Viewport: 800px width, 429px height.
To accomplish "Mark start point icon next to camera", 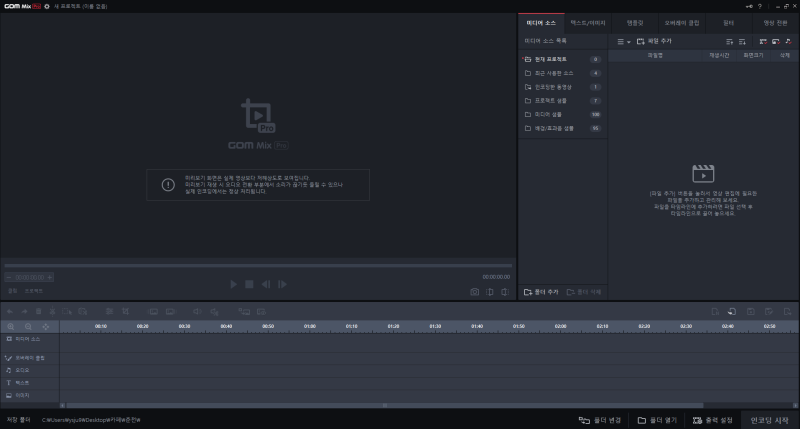I will (490, 292).
